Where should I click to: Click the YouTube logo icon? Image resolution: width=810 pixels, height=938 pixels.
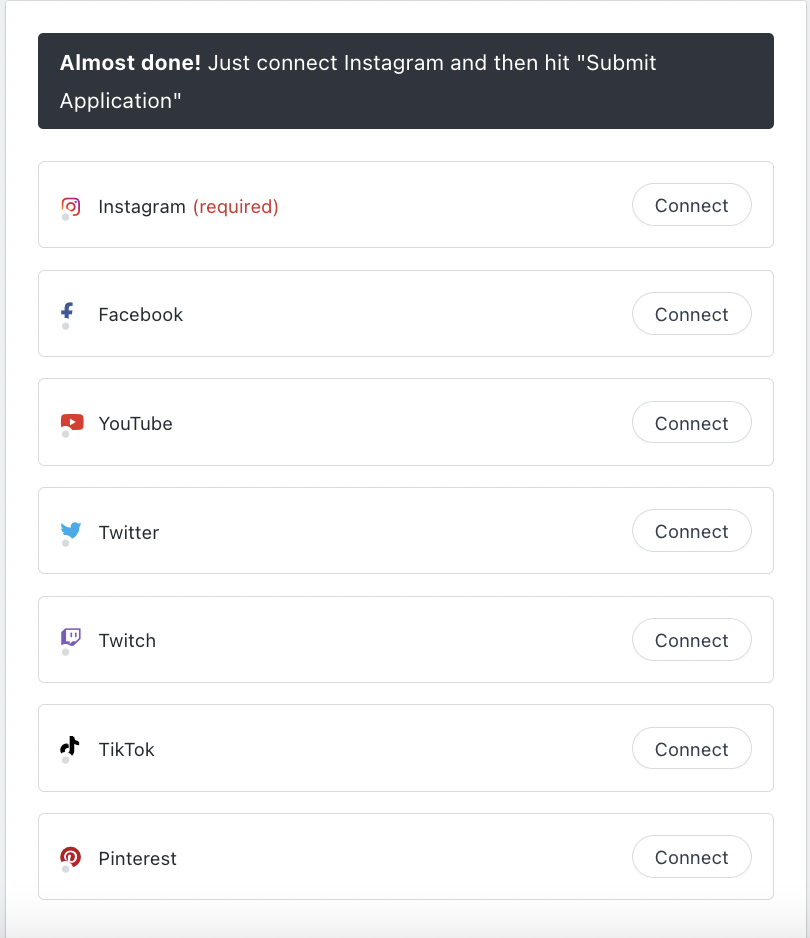[71, 422]
